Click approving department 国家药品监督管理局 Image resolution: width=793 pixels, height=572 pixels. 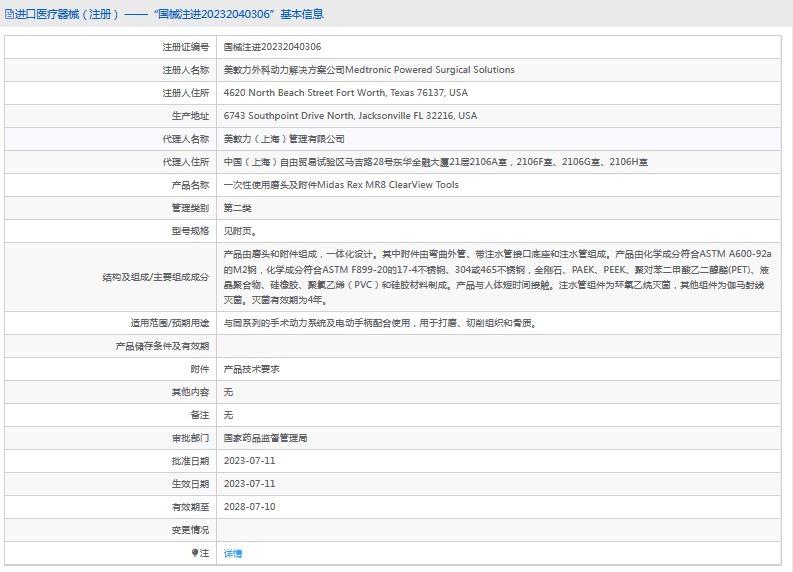click(x=265, y=438)
